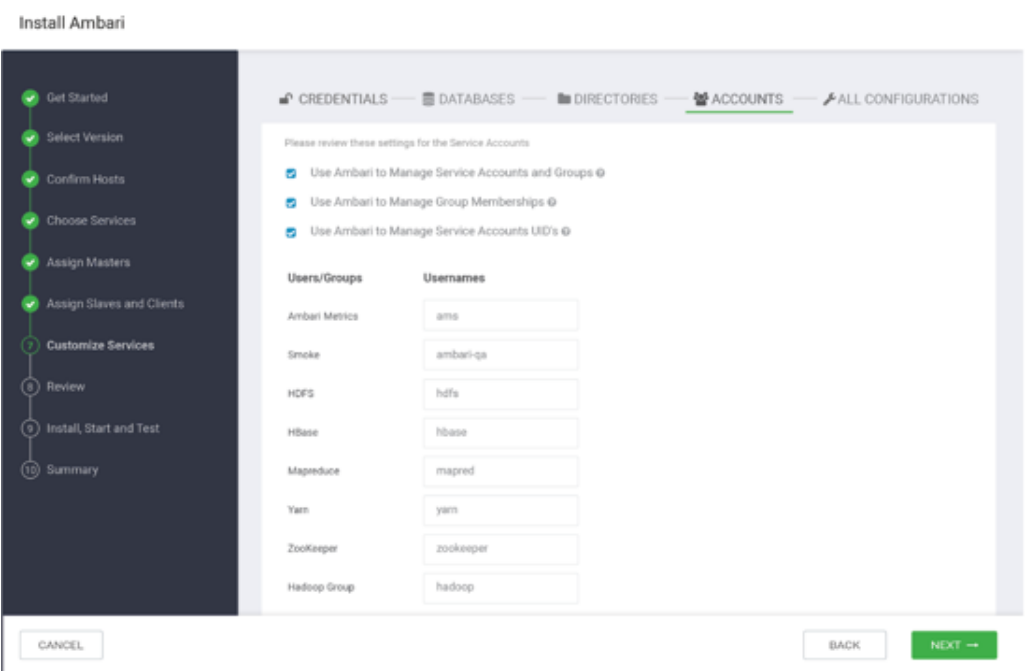Click the Back button
The height and width of the screenshot is (671, 1026).
(x=845, y=645)
